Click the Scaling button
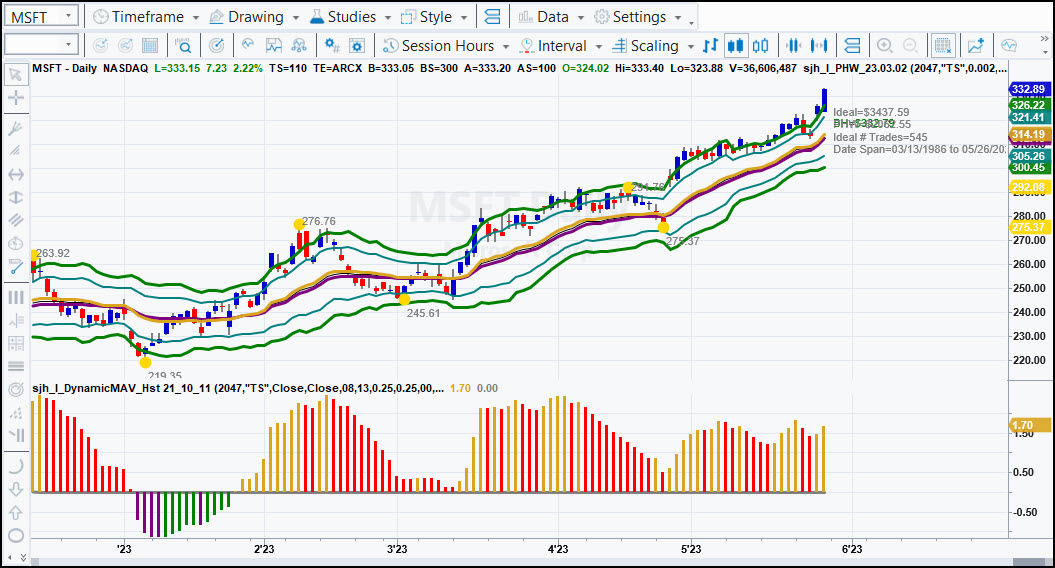This screenshot has width=1055, height=568. [646, 46]
